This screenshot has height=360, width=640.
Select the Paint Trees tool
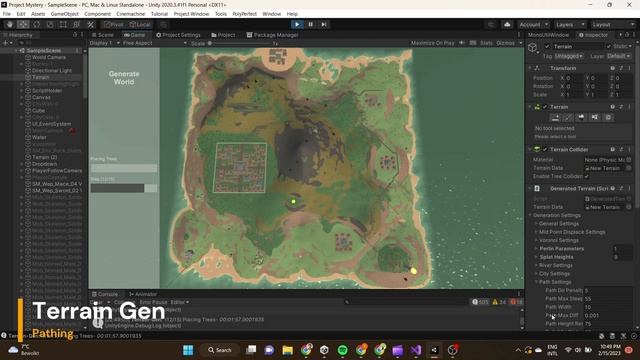tap(581, 118)
